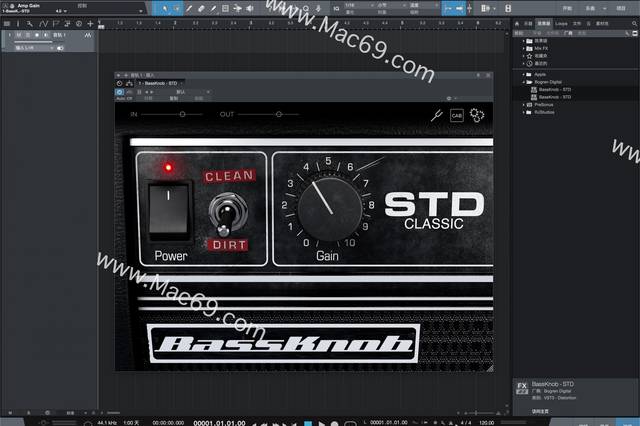Open the browser Home icon

517,24
